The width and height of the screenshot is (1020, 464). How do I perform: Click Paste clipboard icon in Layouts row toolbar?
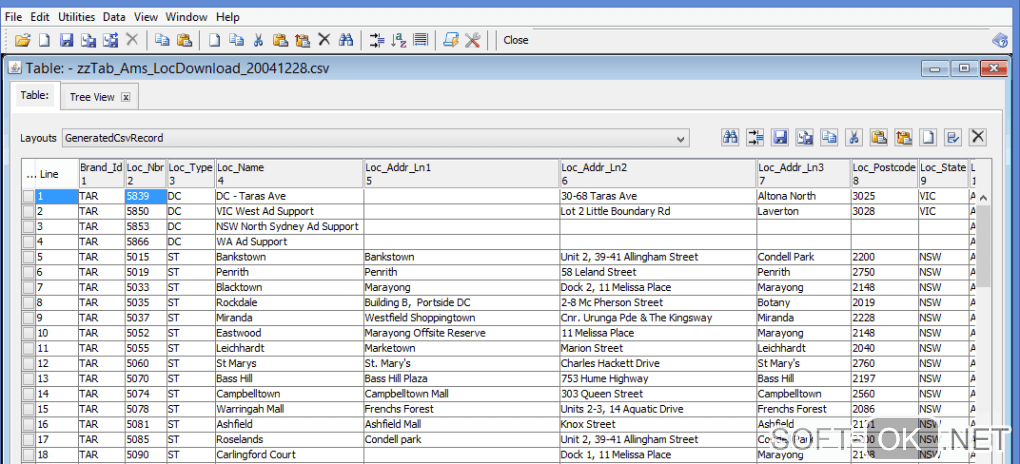coord(879,137)
